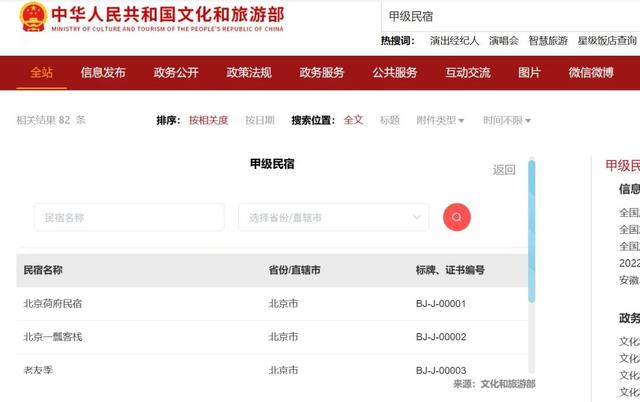The width and height of the screenshot is (640, 402).
Task: Click hot search term 智慧旅游
Action: coord(548,41)
